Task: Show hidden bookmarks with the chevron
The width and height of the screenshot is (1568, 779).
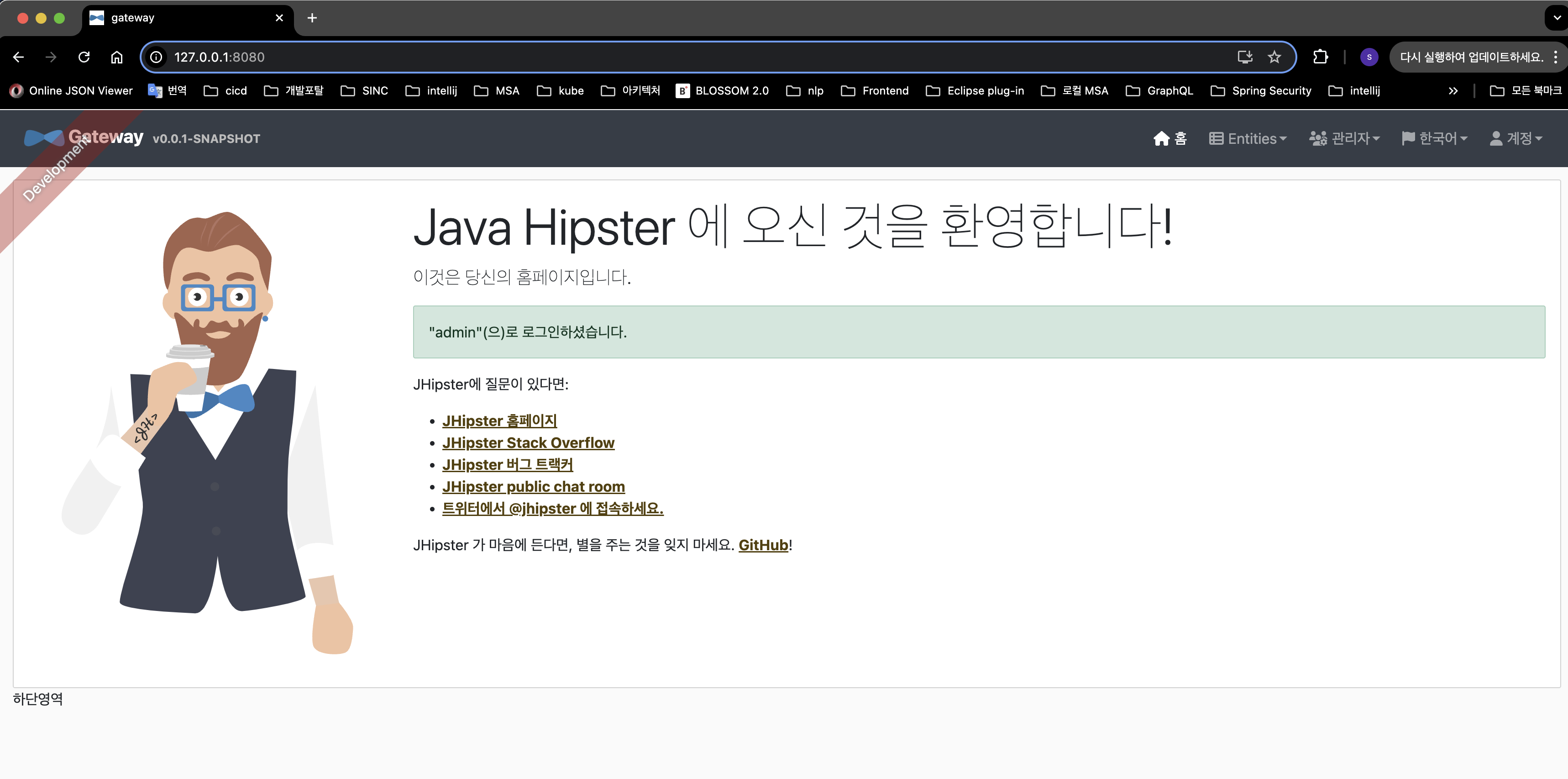Action: (1453, 91)
